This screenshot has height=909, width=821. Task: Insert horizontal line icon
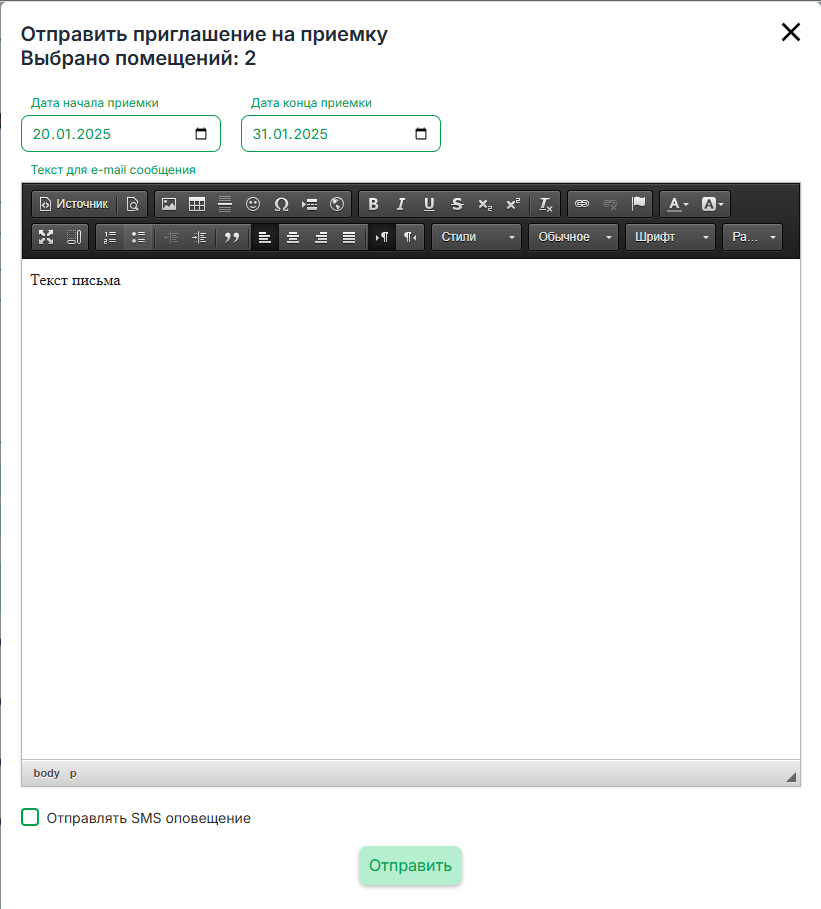pos(225,204)
